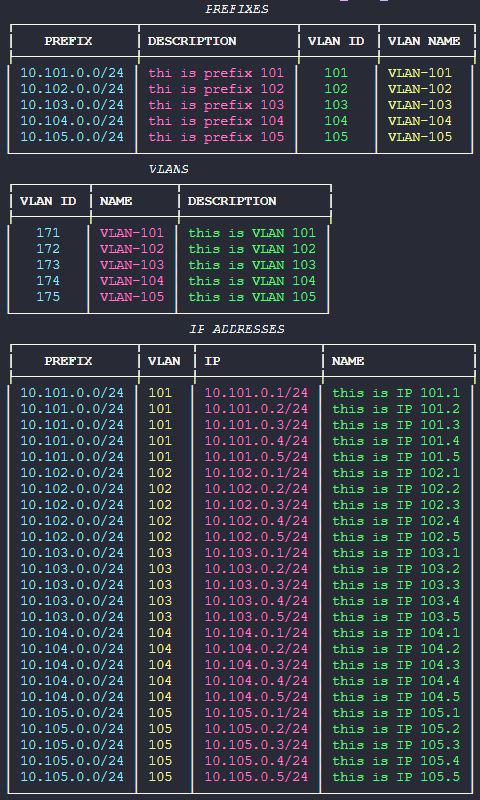Select IP 10.102.0.3/24
480x800 pixels.
tap(256, 505)
